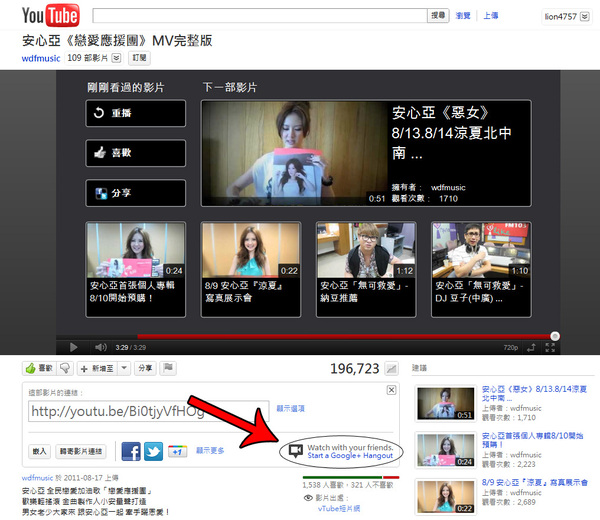Select the 分享 share tab below video
600x520 pixels.
(145, 368)
